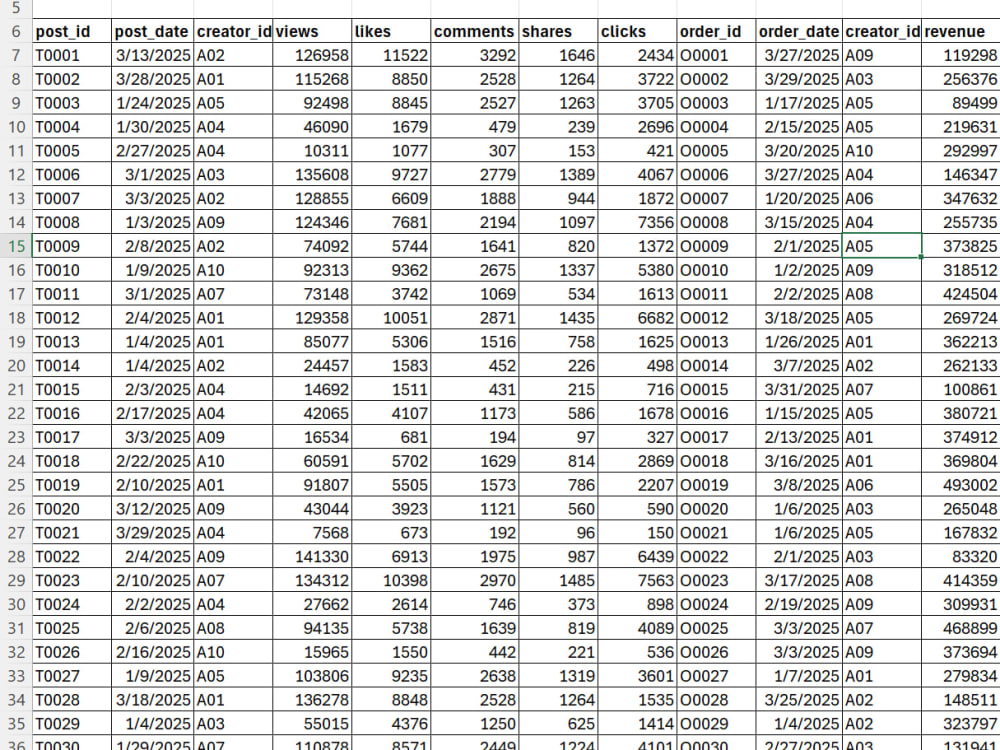Select the views value 135608
The image size is (1000, 750).
coord(312,175)
